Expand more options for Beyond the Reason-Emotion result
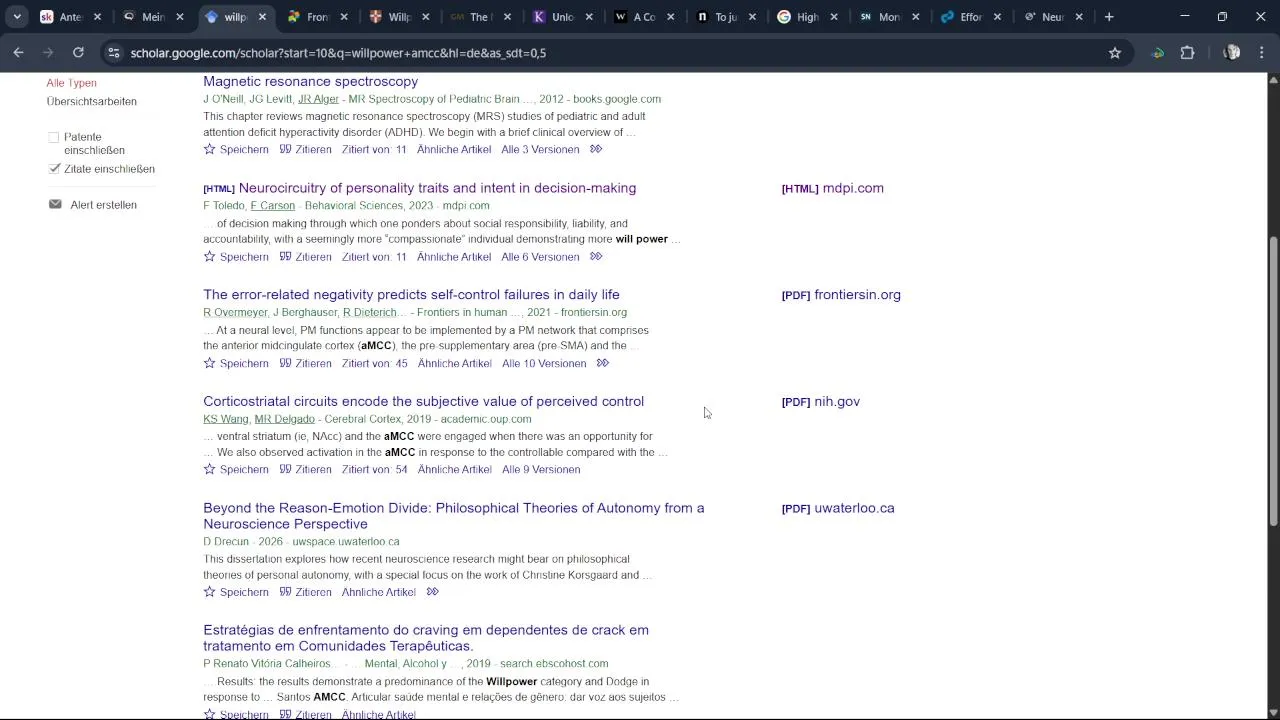 click(x=433, y=592)
